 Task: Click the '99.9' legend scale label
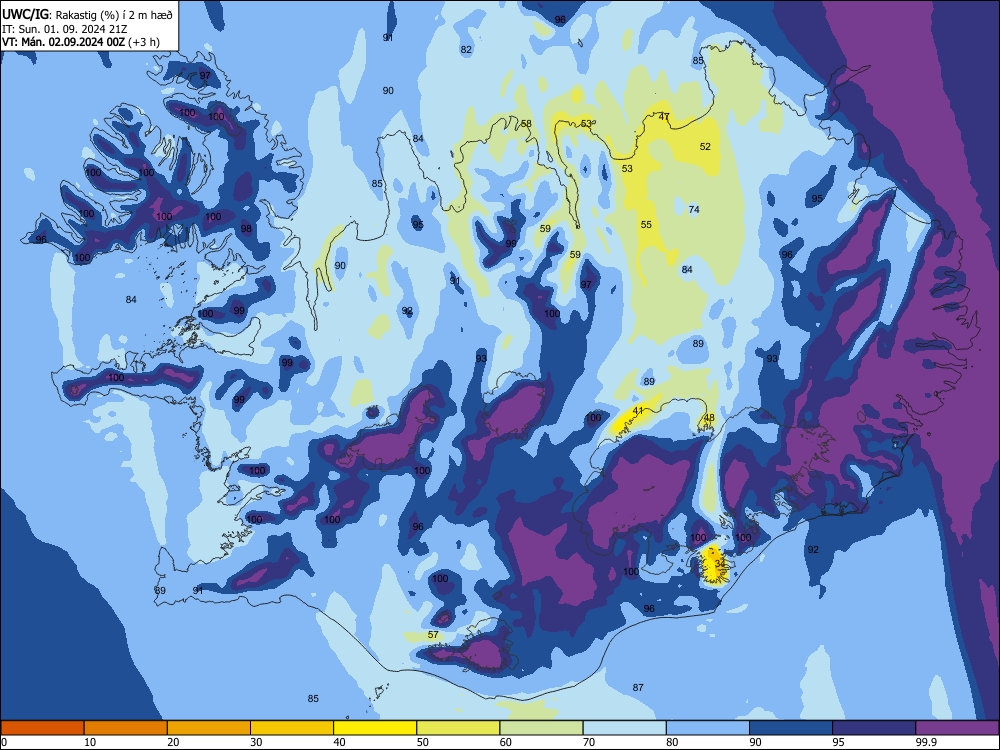point(926,742)
